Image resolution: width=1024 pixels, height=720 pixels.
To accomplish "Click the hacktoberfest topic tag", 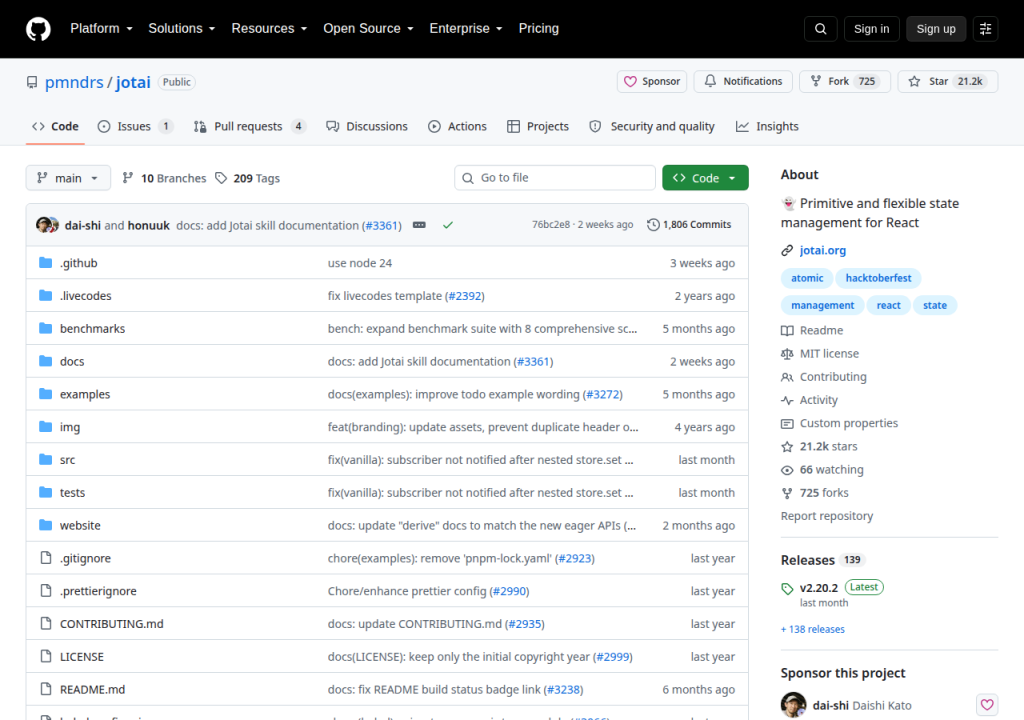I will 878,278.
